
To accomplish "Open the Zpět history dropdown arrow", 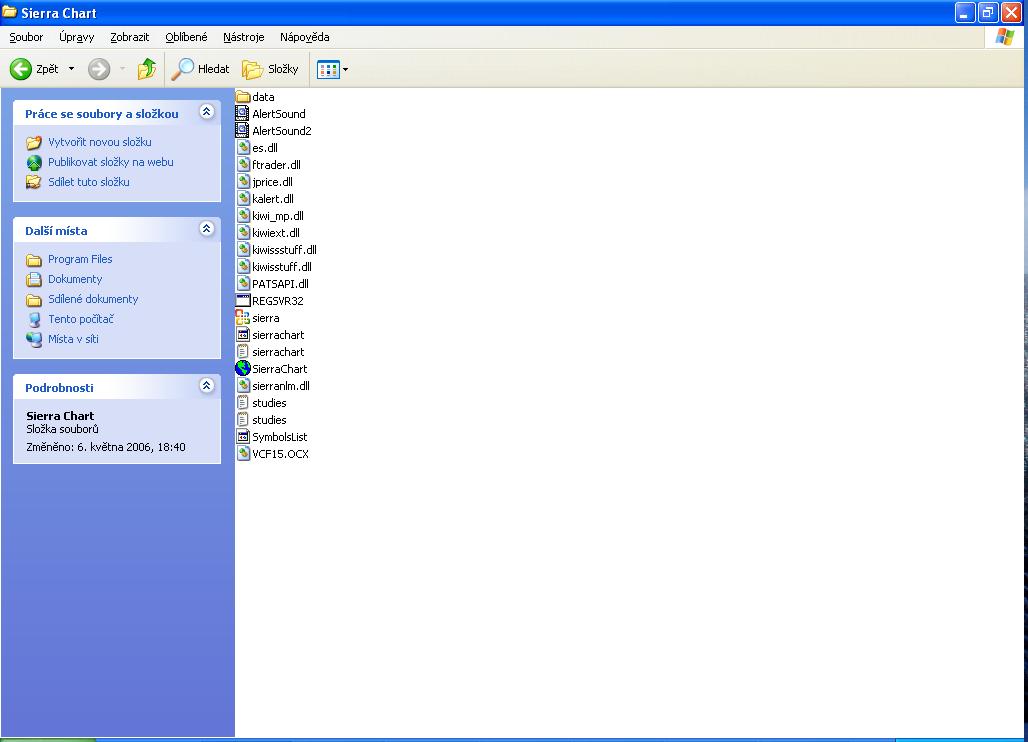I will (x=71, y=69).
